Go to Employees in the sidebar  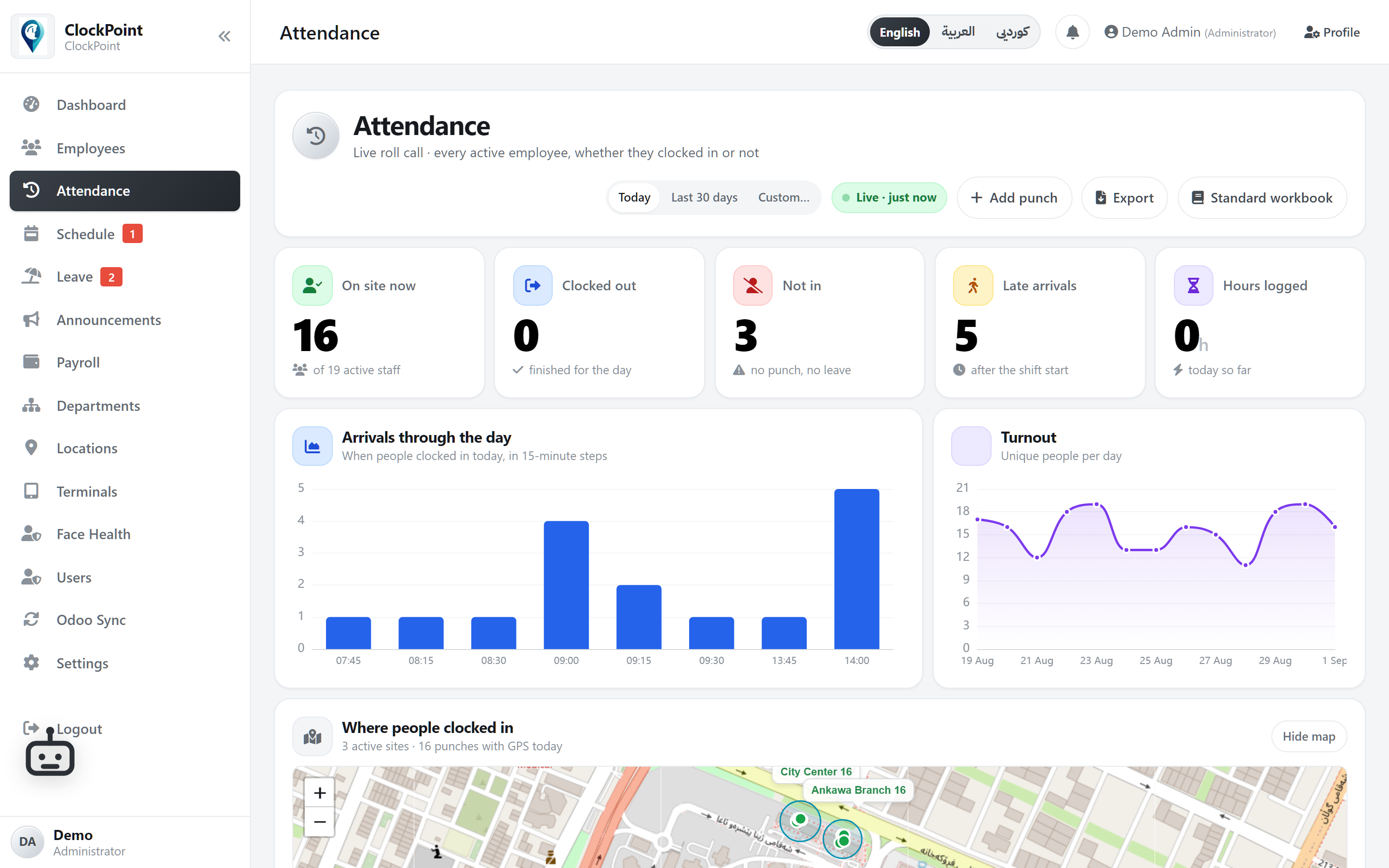(x=125, y=148)
